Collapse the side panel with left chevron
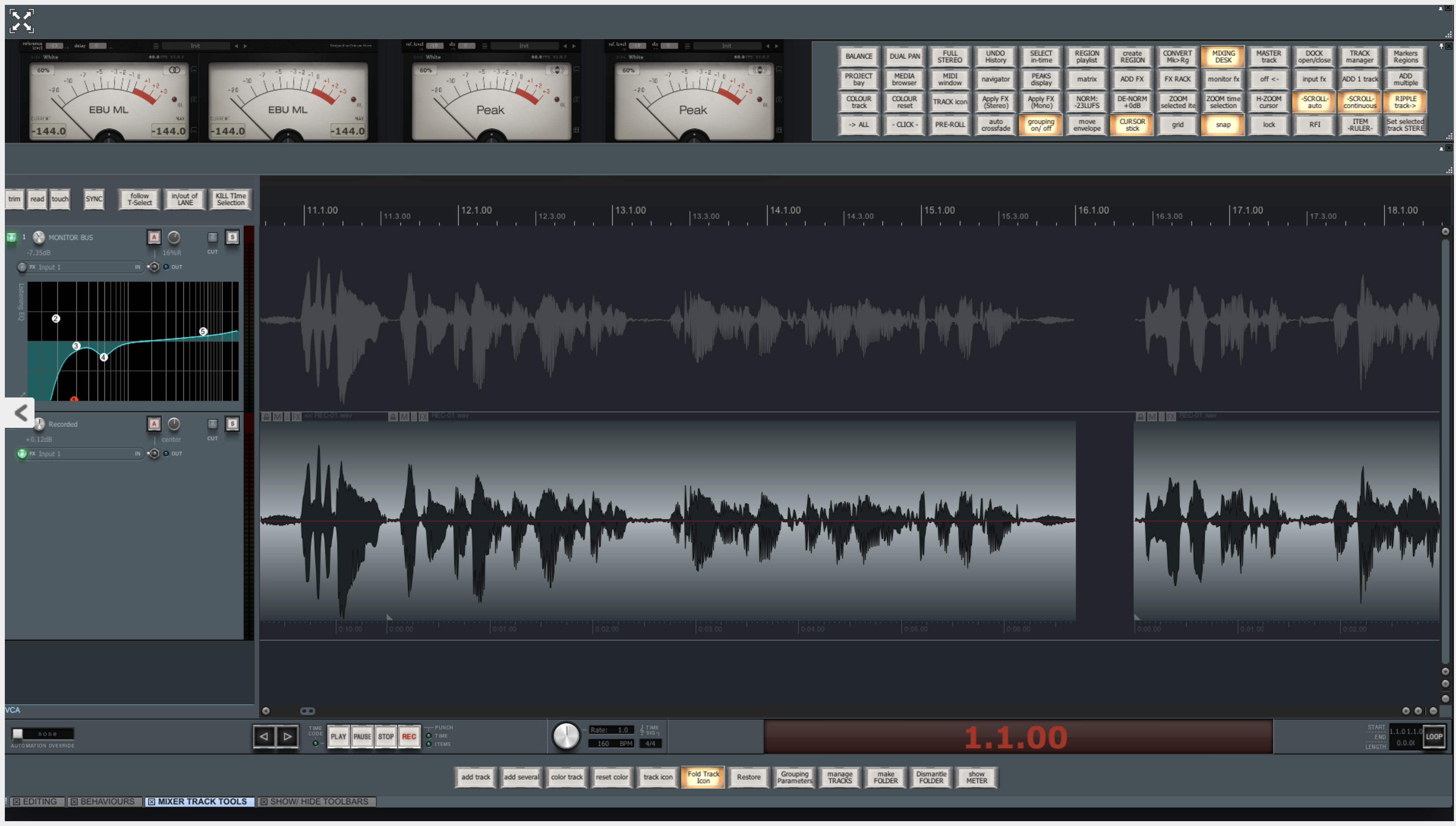This screenshot has width=1456, height=826. pos(20,412)
